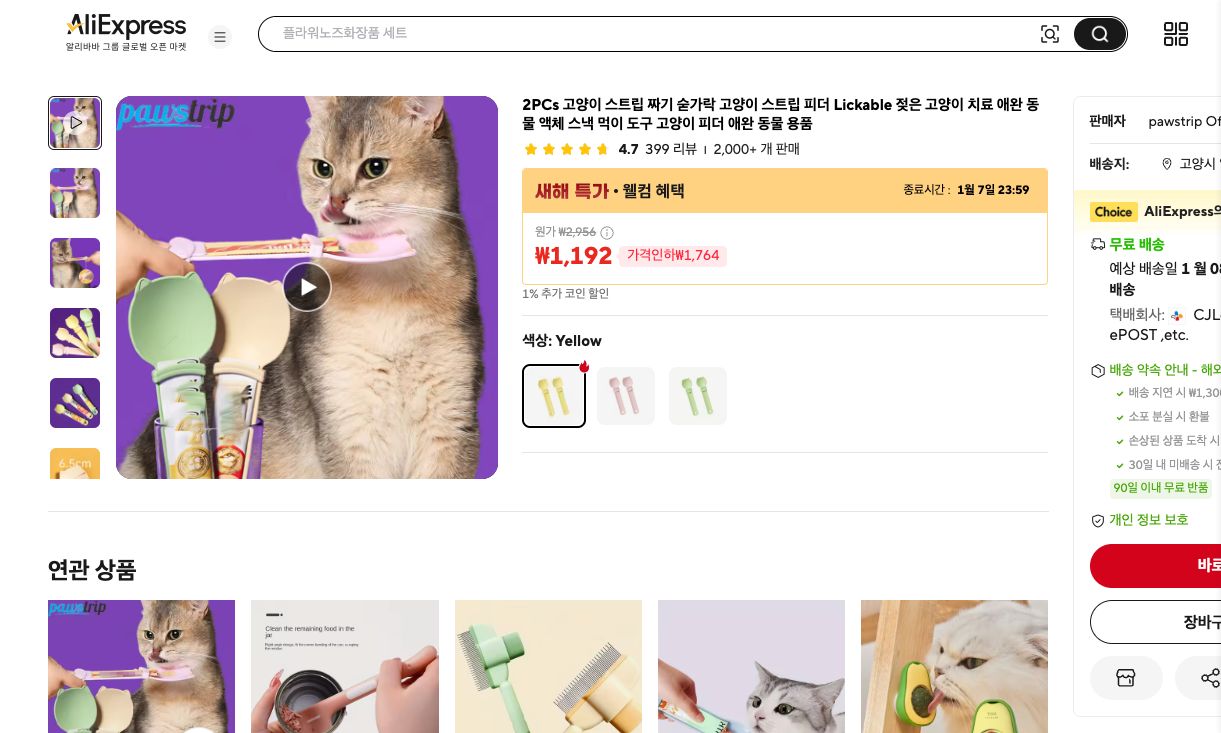Click the AliExpress logo
1221x733 pixels.
tap(125, 27)
